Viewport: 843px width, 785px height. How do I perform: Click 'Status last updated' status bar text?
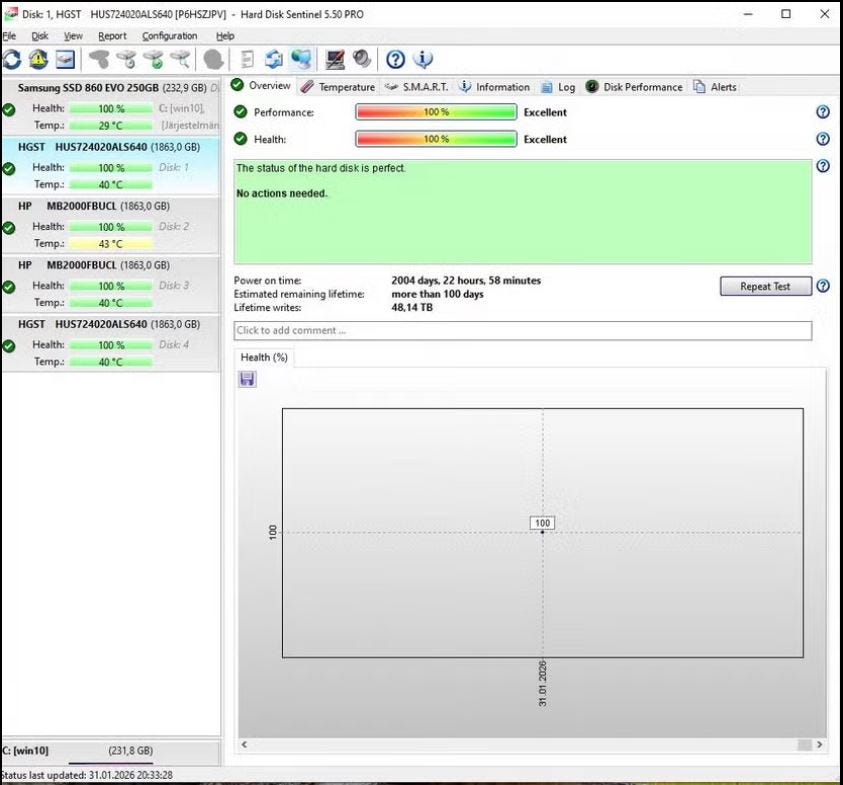point(87,775)
